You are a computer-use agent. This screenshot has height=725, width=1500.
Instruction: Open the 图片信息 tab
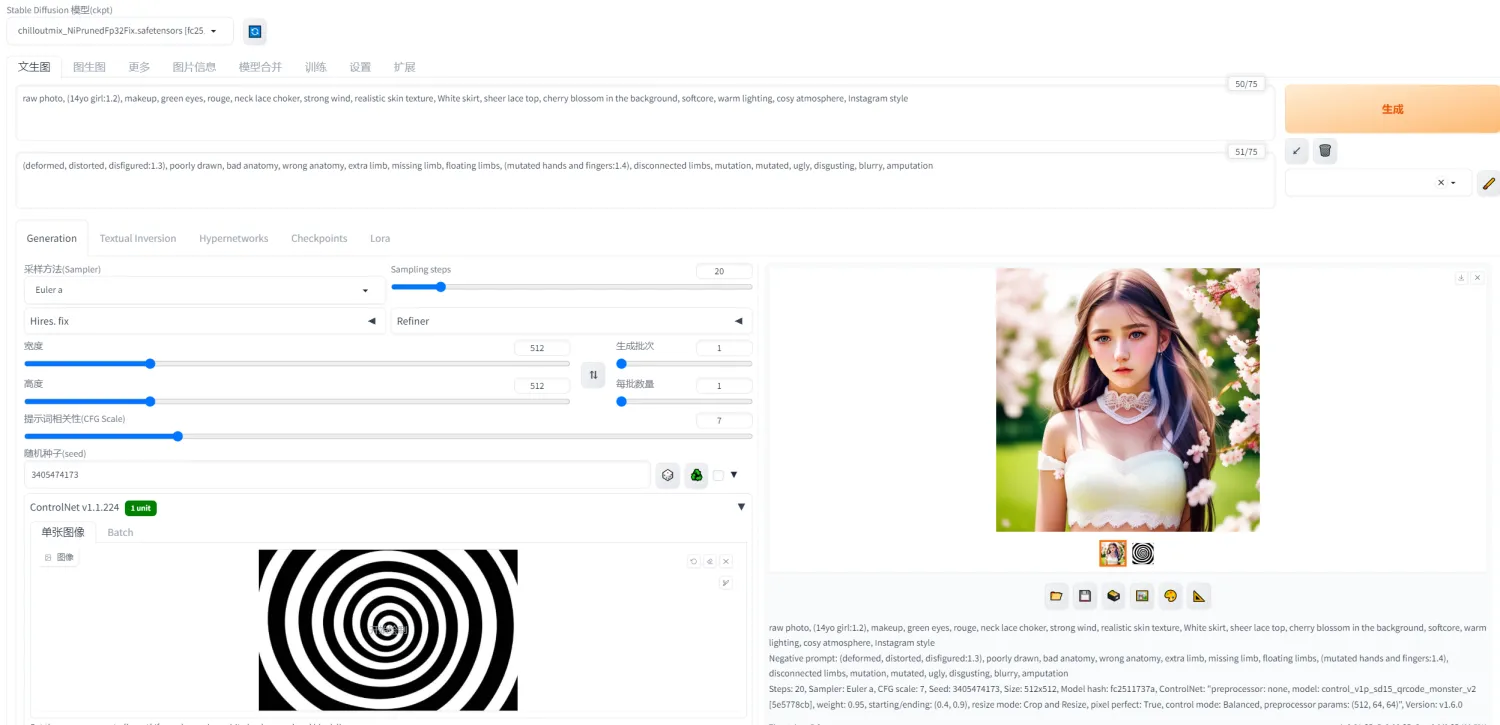(x=194, y=67)
